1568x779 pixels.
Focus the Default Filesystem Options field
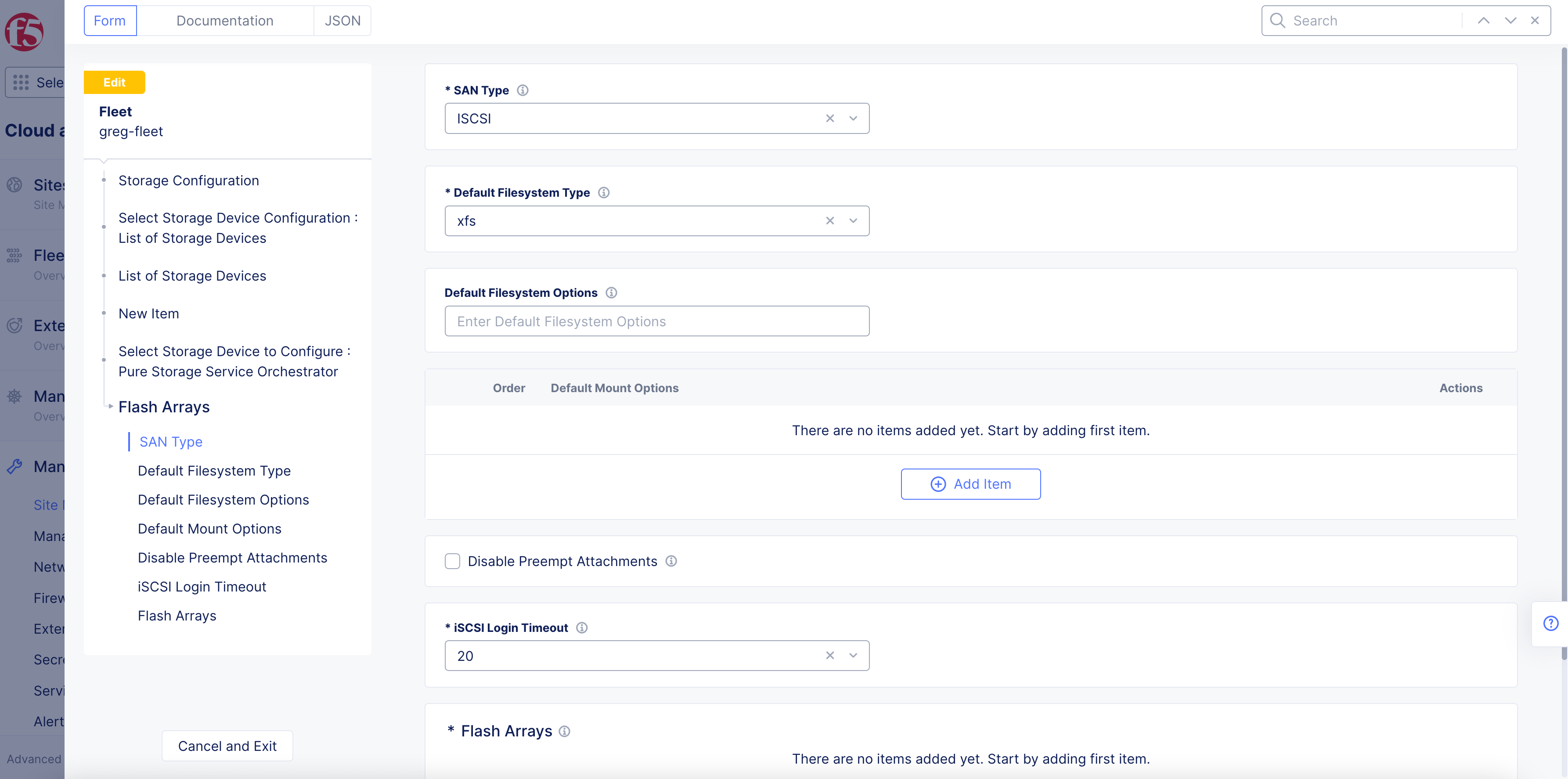[x=656, y=321]
